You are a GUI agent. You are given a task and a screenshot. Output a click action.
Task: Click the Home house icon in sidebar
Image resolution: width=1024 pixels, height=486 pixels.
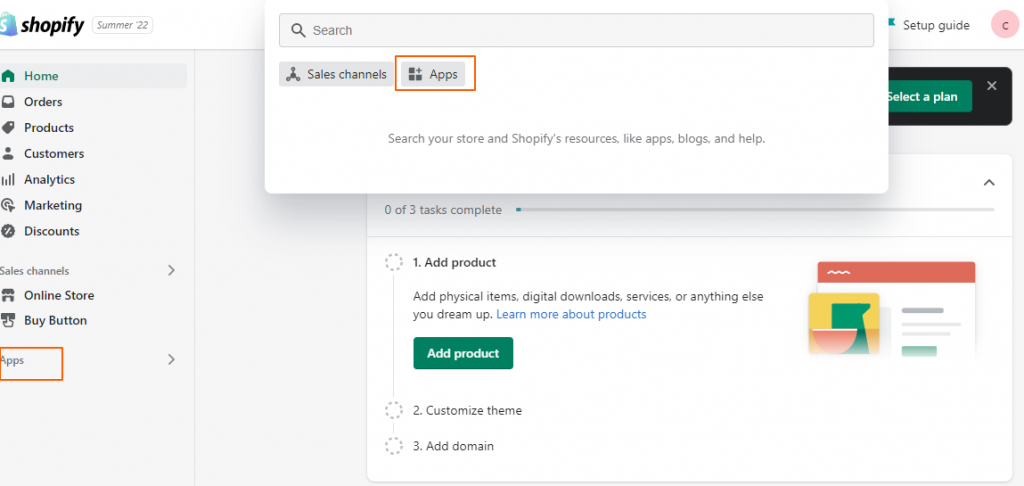pyautogui.click(x=8, y=76)
